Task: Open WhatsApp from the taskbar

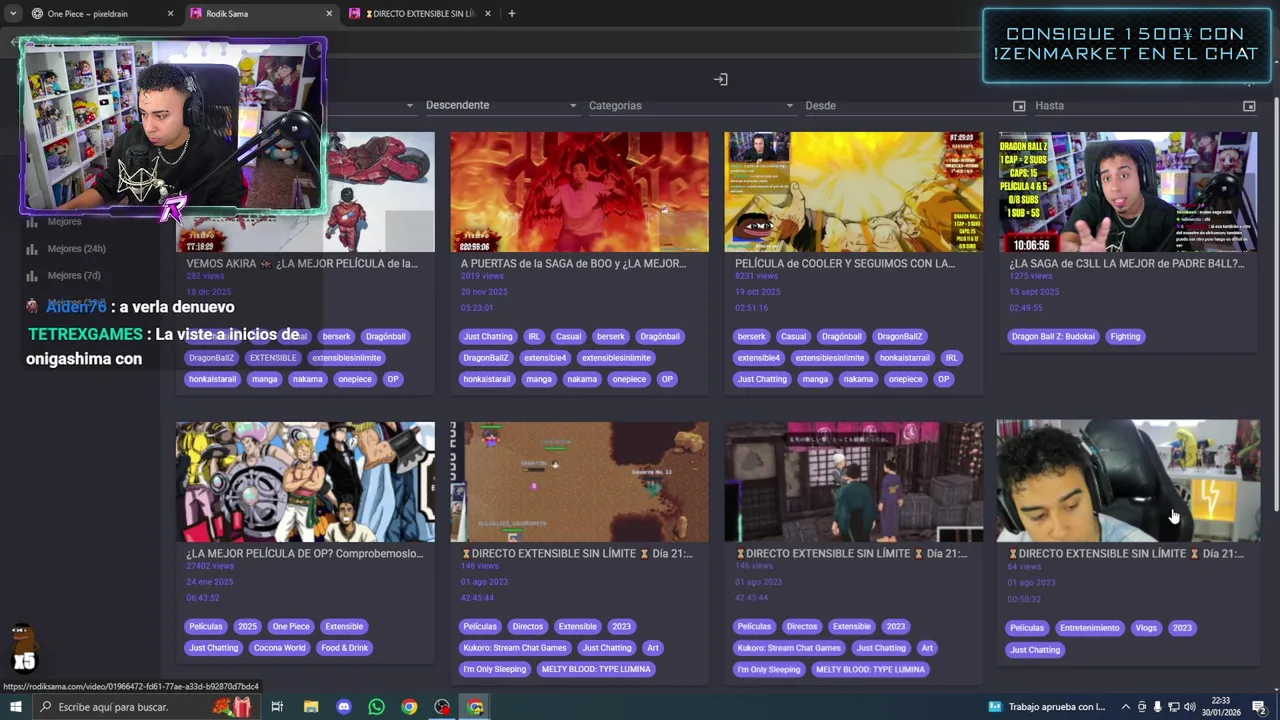Action: (x=376, y=707)
